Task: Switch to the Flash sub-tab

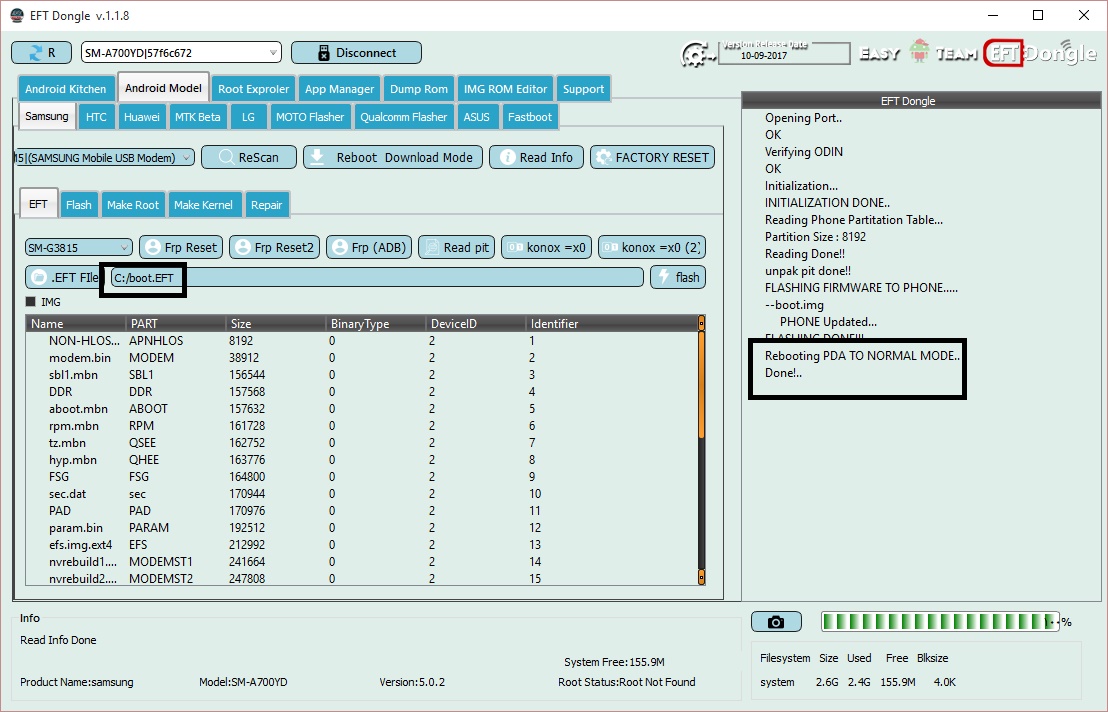Action: coord(78,205)
